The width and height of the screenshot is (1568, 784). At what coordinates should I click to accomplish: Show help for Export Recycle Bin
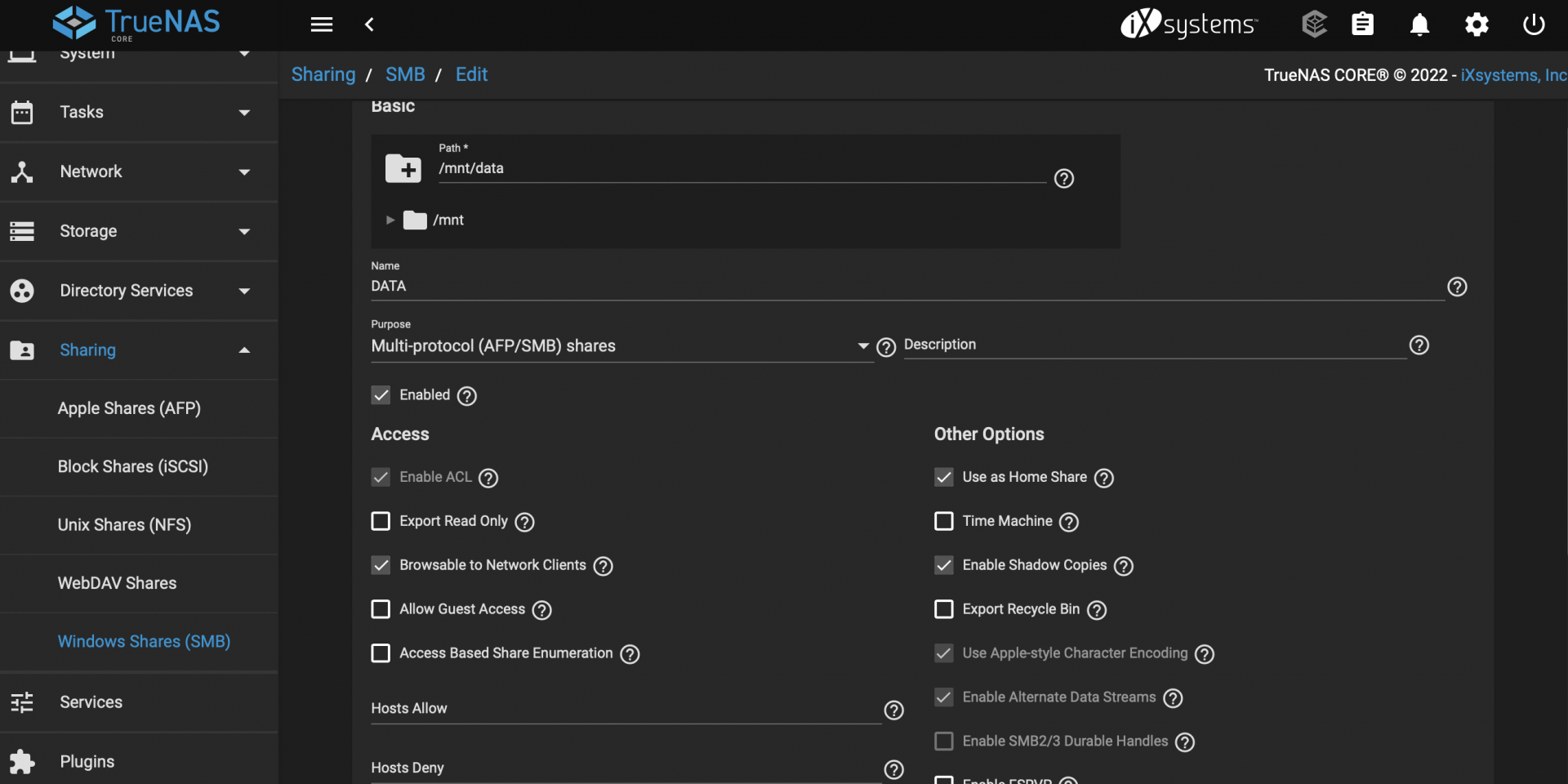click(x=1097, y=610)
